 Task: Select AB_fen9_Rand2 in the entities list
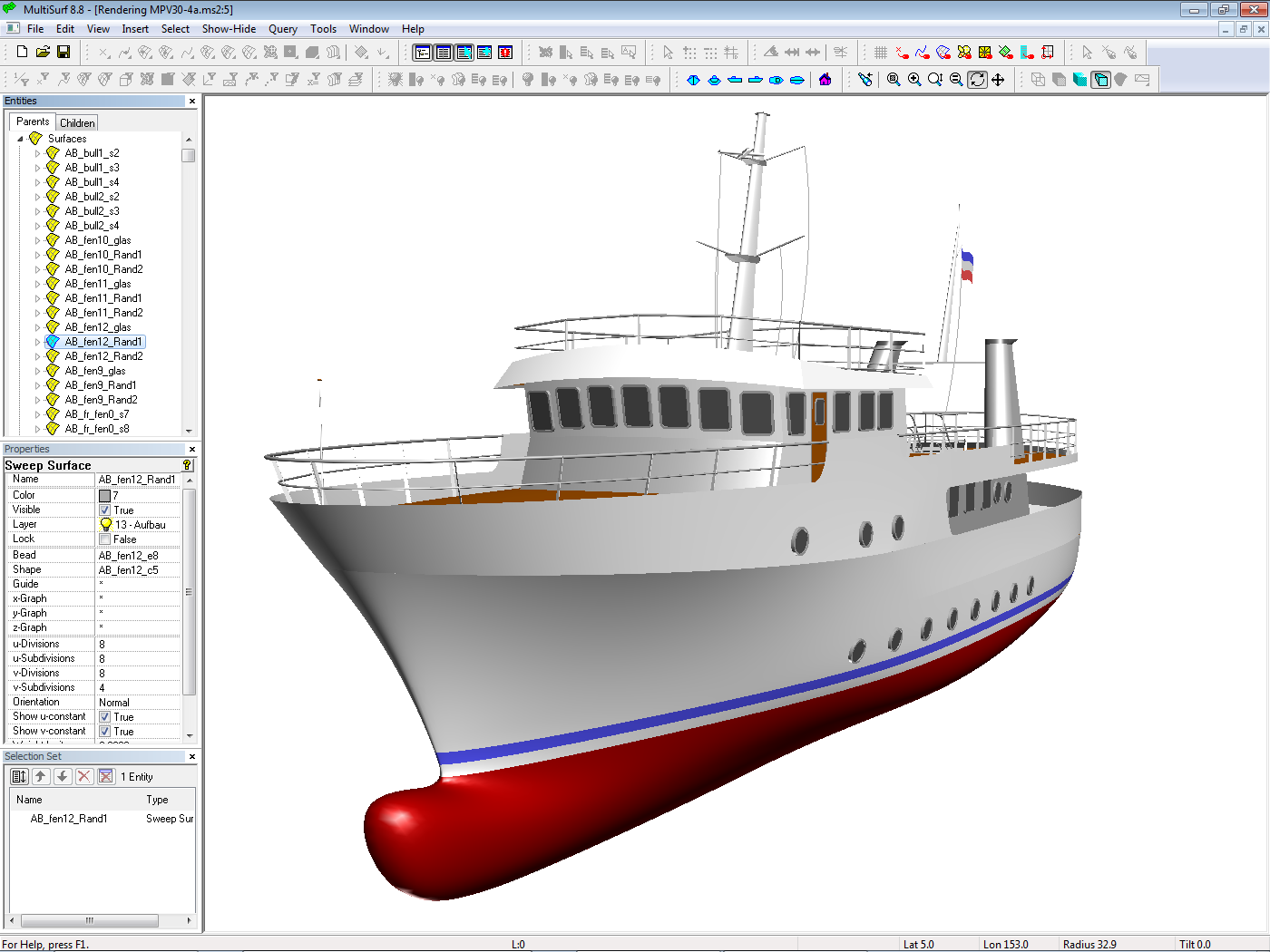click(101, 400)
